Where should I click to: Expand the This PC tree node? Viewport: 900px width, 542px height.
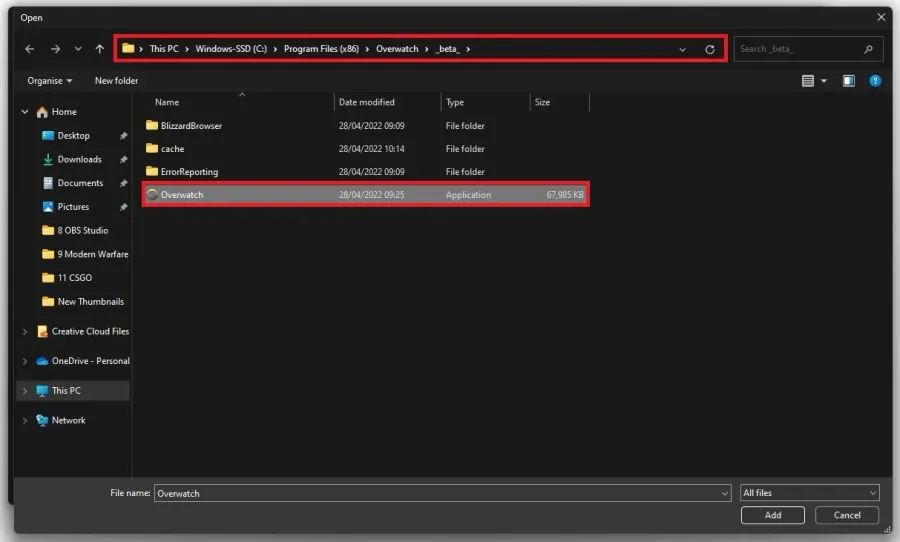(25, 390)
